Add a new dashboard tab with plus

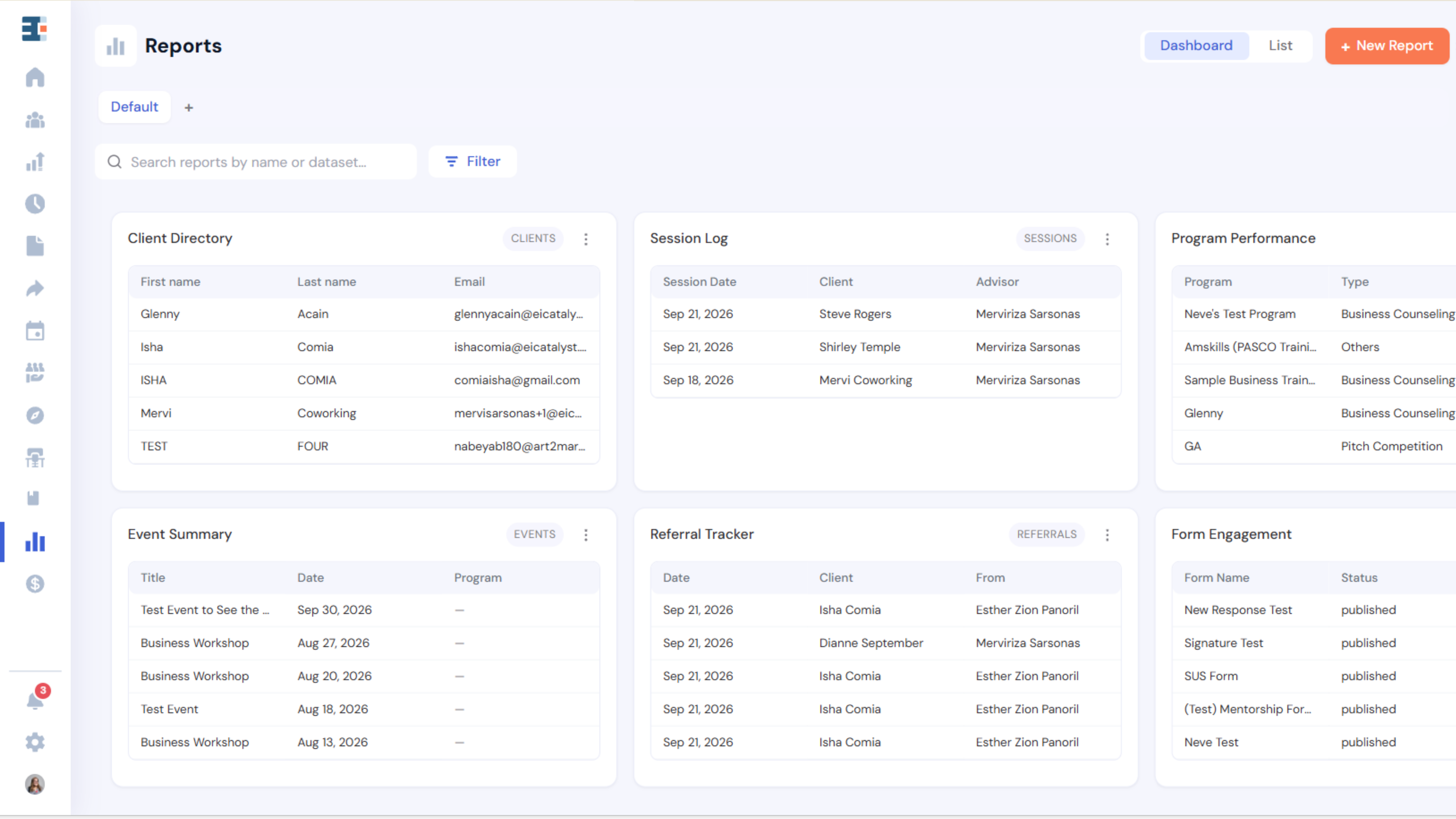pos(189,108)
